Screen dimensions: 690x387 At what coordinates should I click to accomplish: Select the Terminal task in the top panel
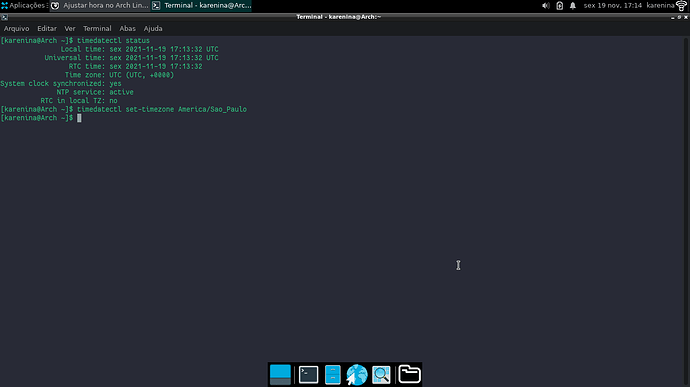pos(202,6)
